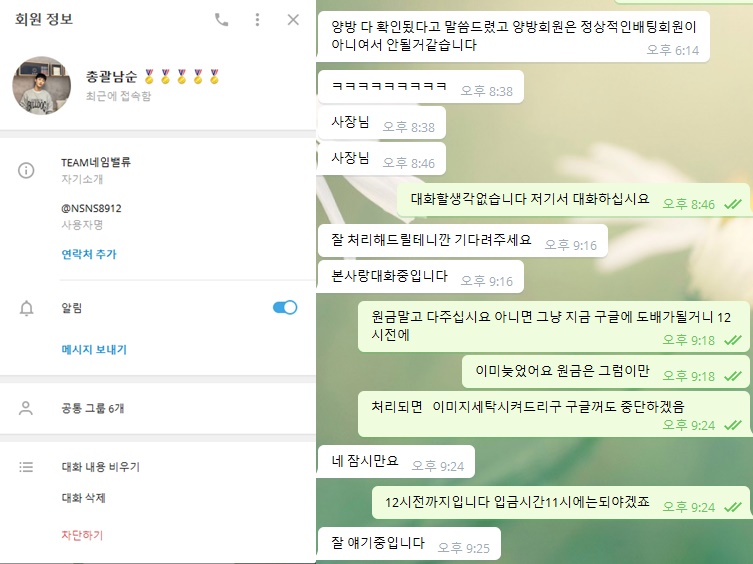This screenshot has width=753, height=564.
Task: Open the three-dot more options menu
Action: pyautogui.click(x=257, y=20)
